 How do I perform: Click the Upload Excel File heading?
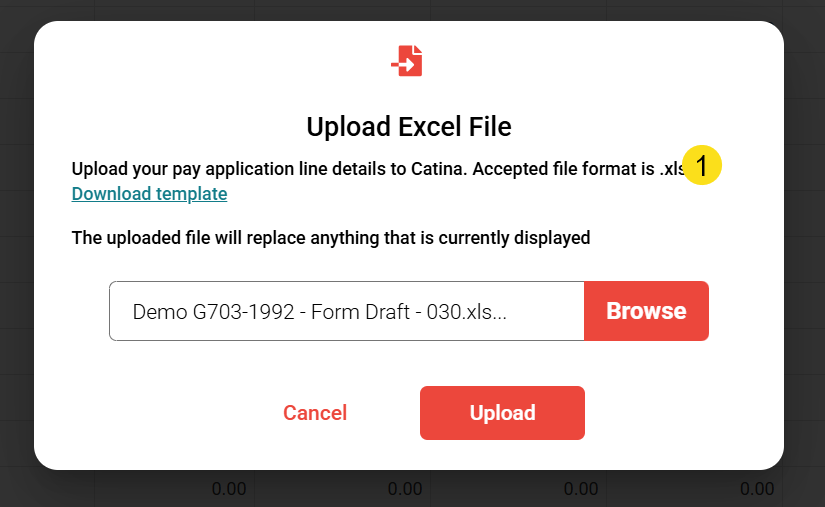(408, 127)
